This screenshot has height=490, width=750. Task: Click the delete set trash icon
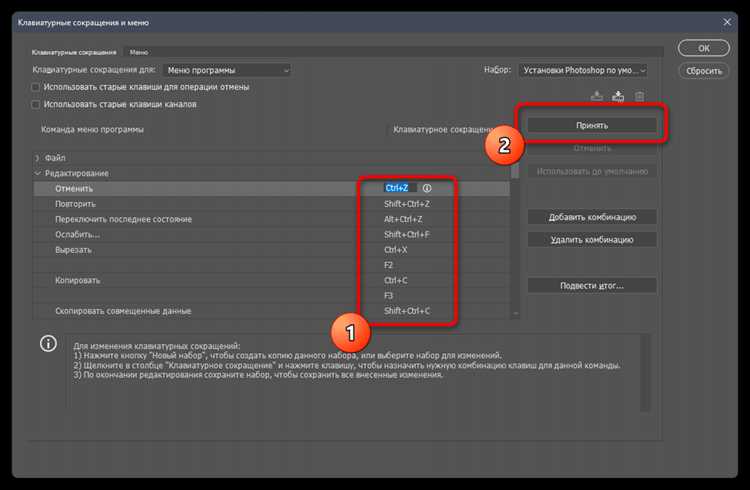640,97
